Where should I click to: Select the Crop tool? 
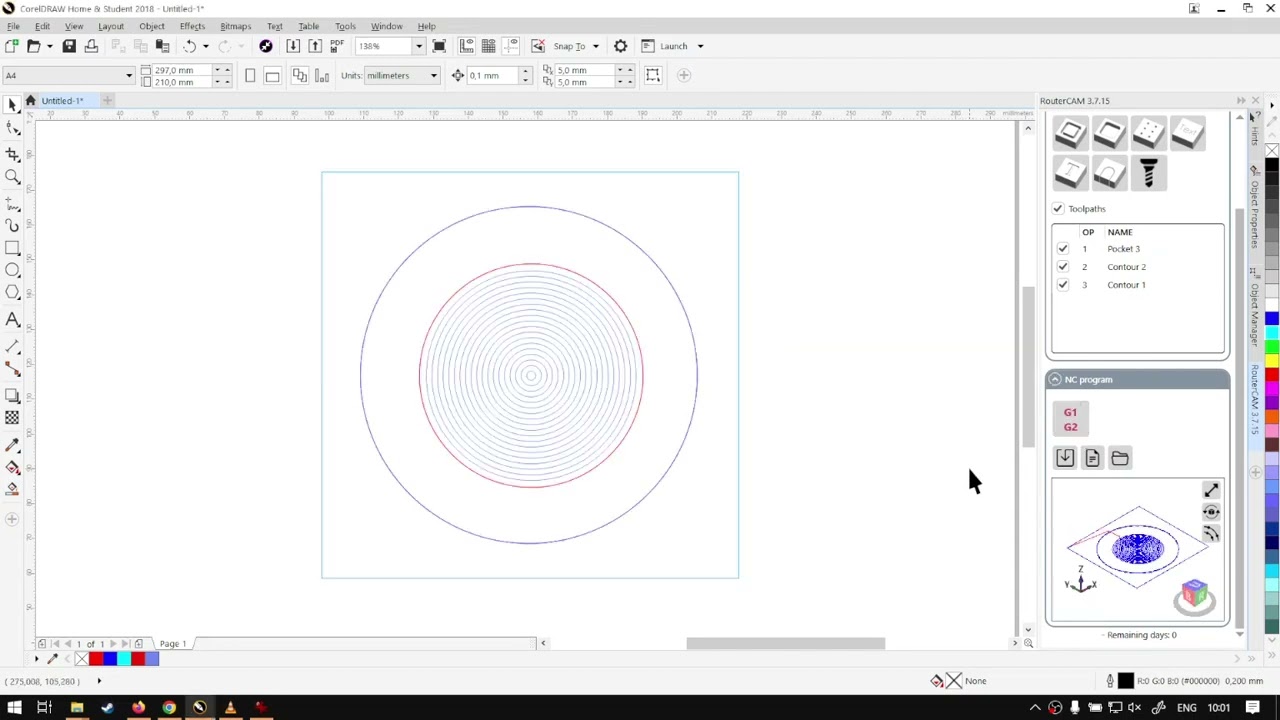(12, 153)
